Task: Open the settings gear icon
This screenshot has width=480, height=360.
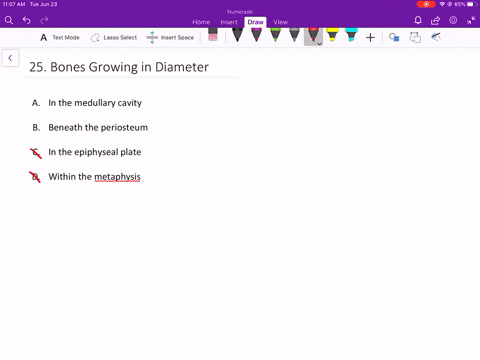Action: (x=453, y=20)
